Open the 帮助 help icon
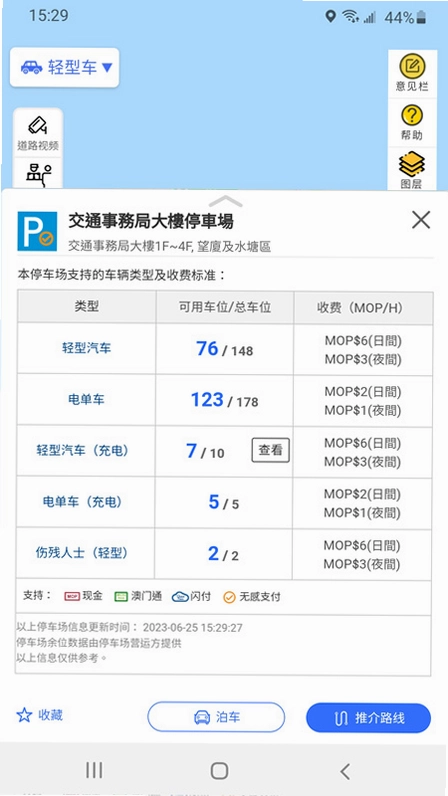This screenshot has height=796, width=448. pyautogui.click(x=412, y=122)
